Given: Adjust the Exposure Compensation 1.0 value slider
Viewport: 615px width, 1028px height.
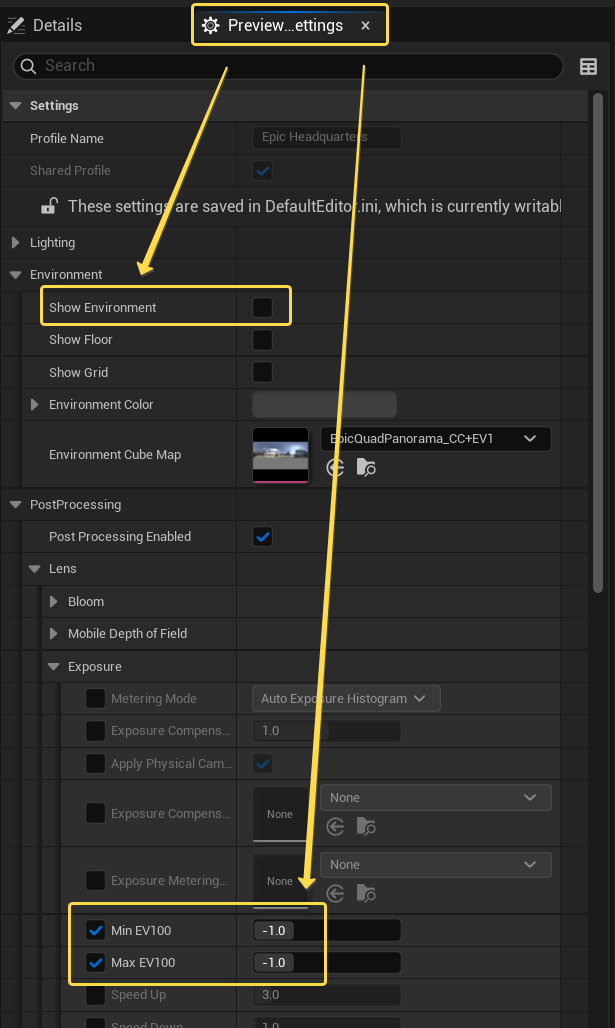Looking at the screenshot, I should 327,730.
